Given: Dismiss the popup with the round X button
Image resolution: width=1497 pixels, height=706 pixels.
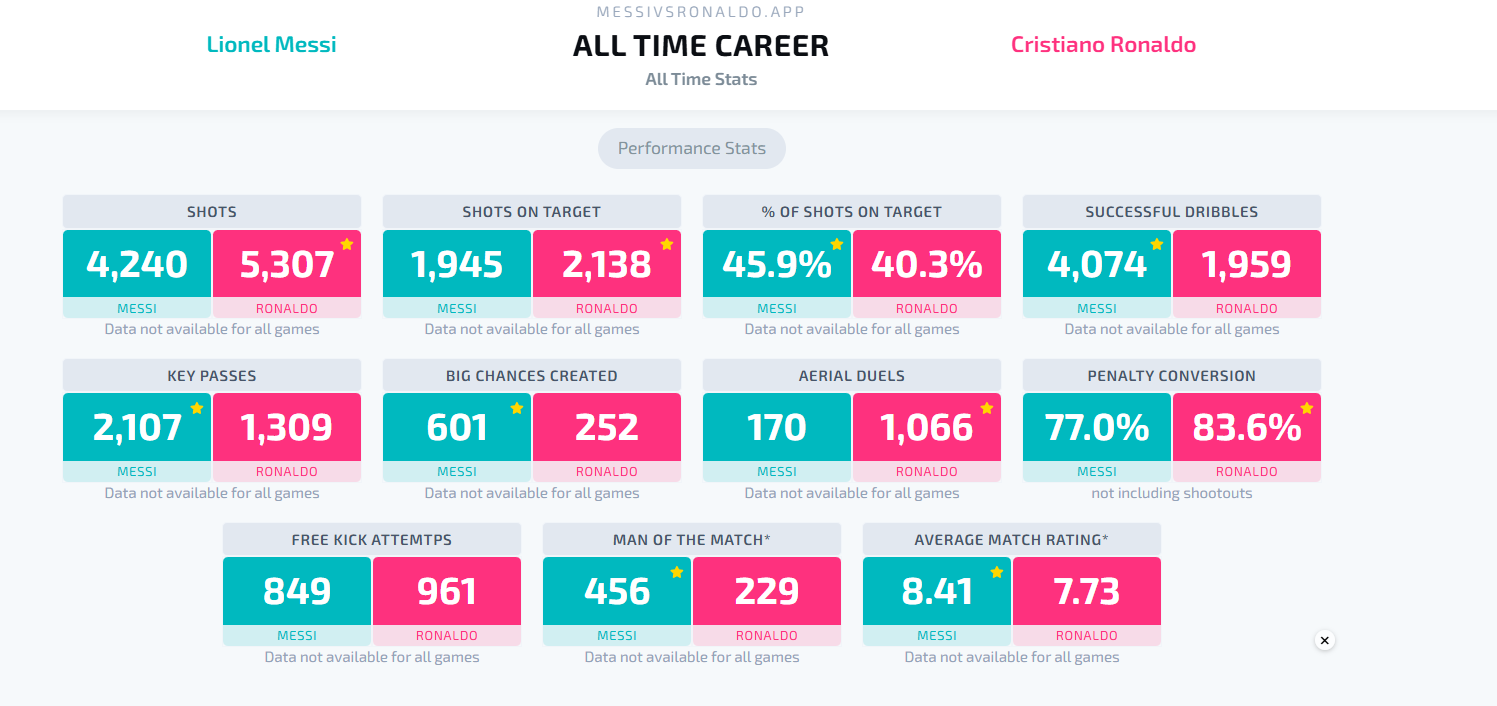Looking at the screenshot, I should [x=1325, y=640].
